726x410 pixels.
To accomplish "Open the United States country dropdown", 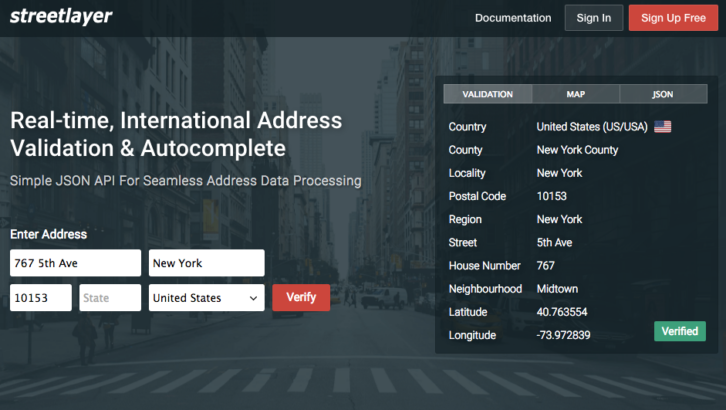I will [206, 298].
